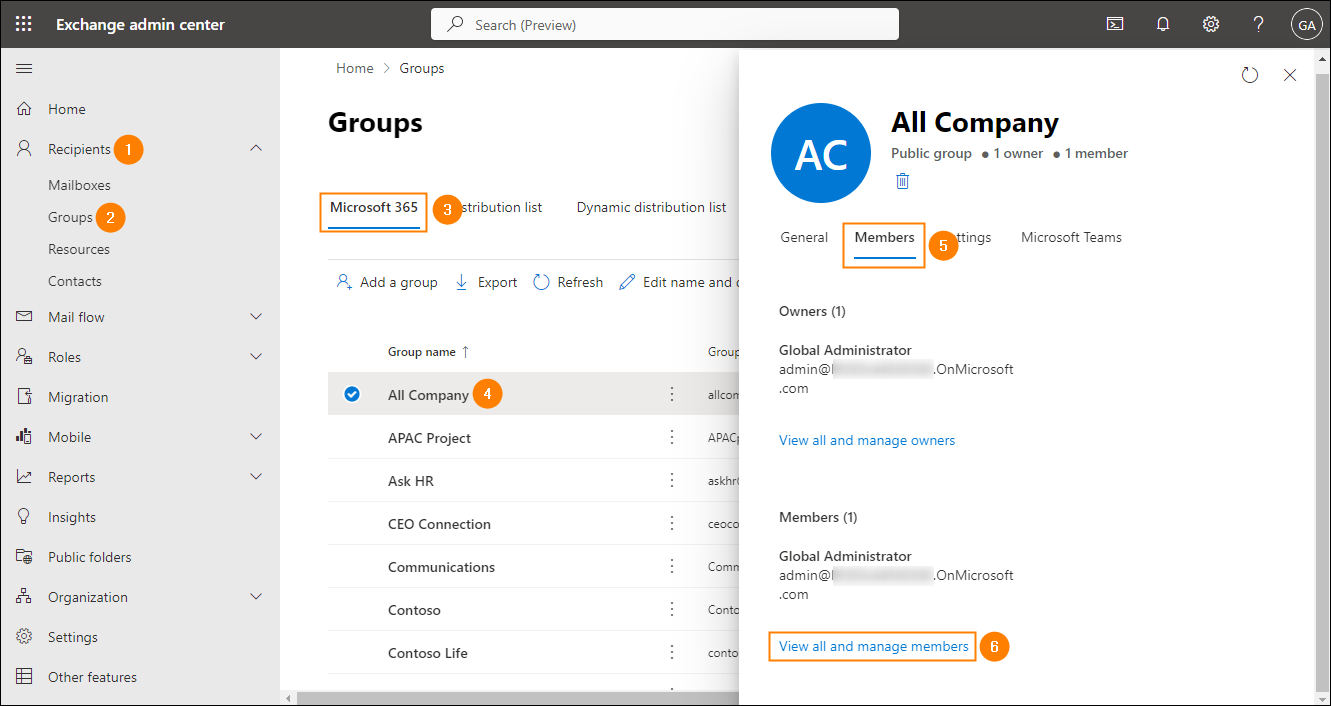Click the Insights lightbulb icon
The image size is (1331, 706).
point(25,517)
